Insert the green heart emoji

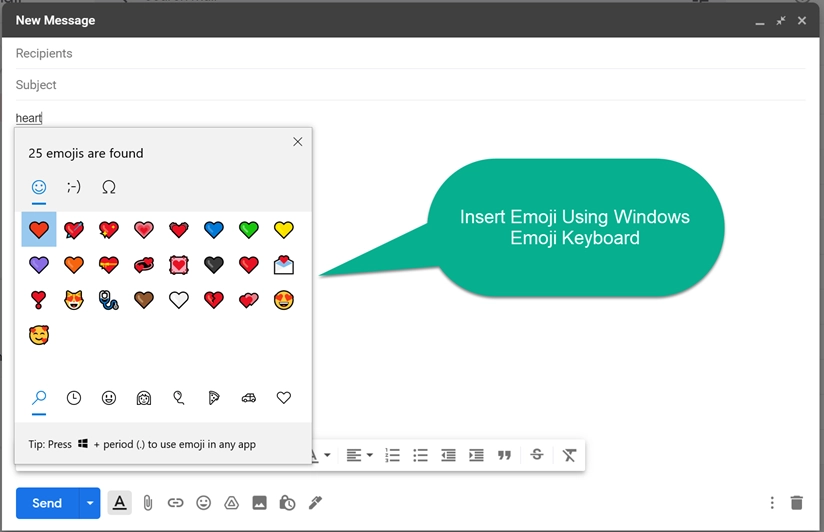coord(249,230)
